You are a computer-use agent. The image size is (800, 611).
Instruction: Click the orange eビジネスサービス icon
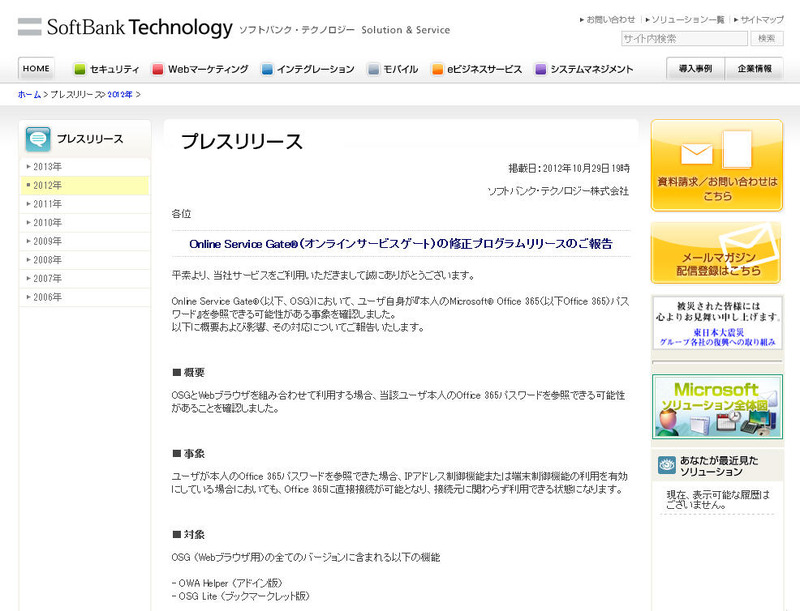click(438, 69)
